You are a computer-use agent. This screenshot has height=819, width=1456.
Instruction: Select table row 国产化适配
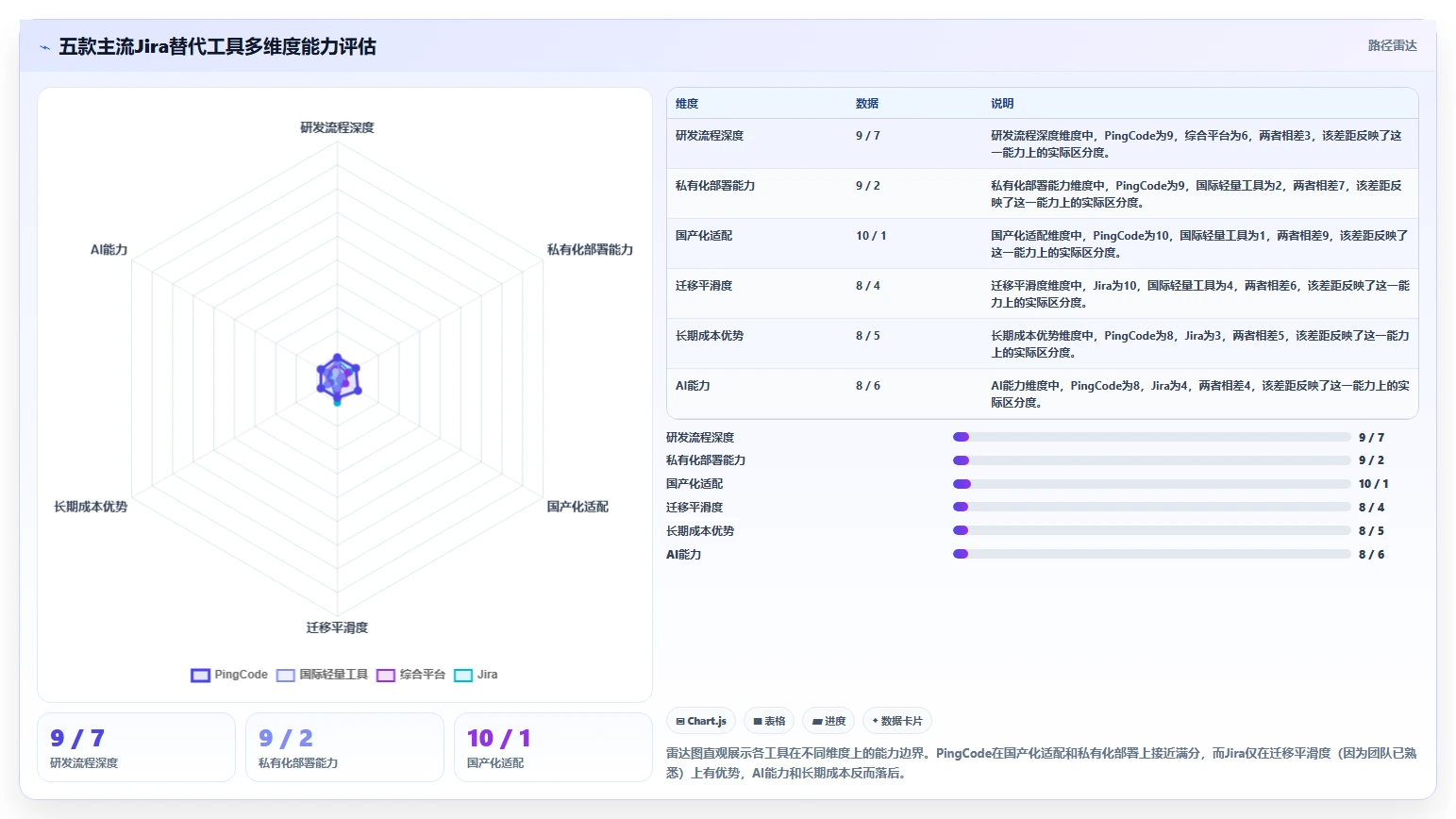(1042, 243)
